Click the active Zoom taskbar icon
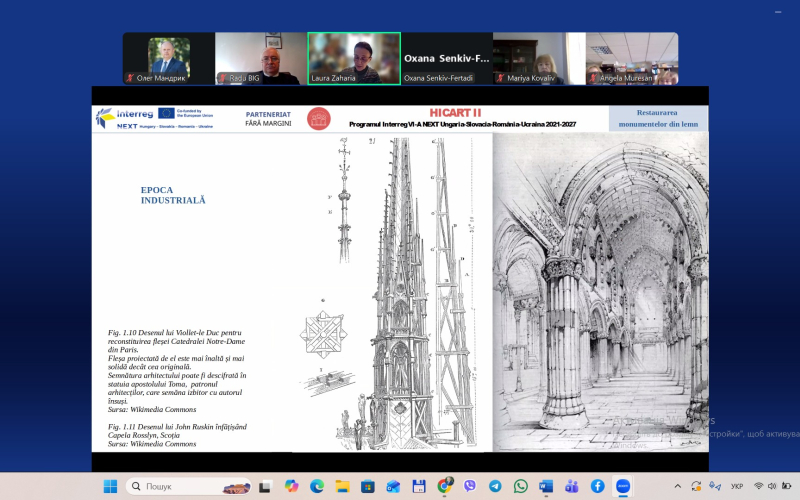The width and height of the screenshot is (800, 500). (623, 486)
